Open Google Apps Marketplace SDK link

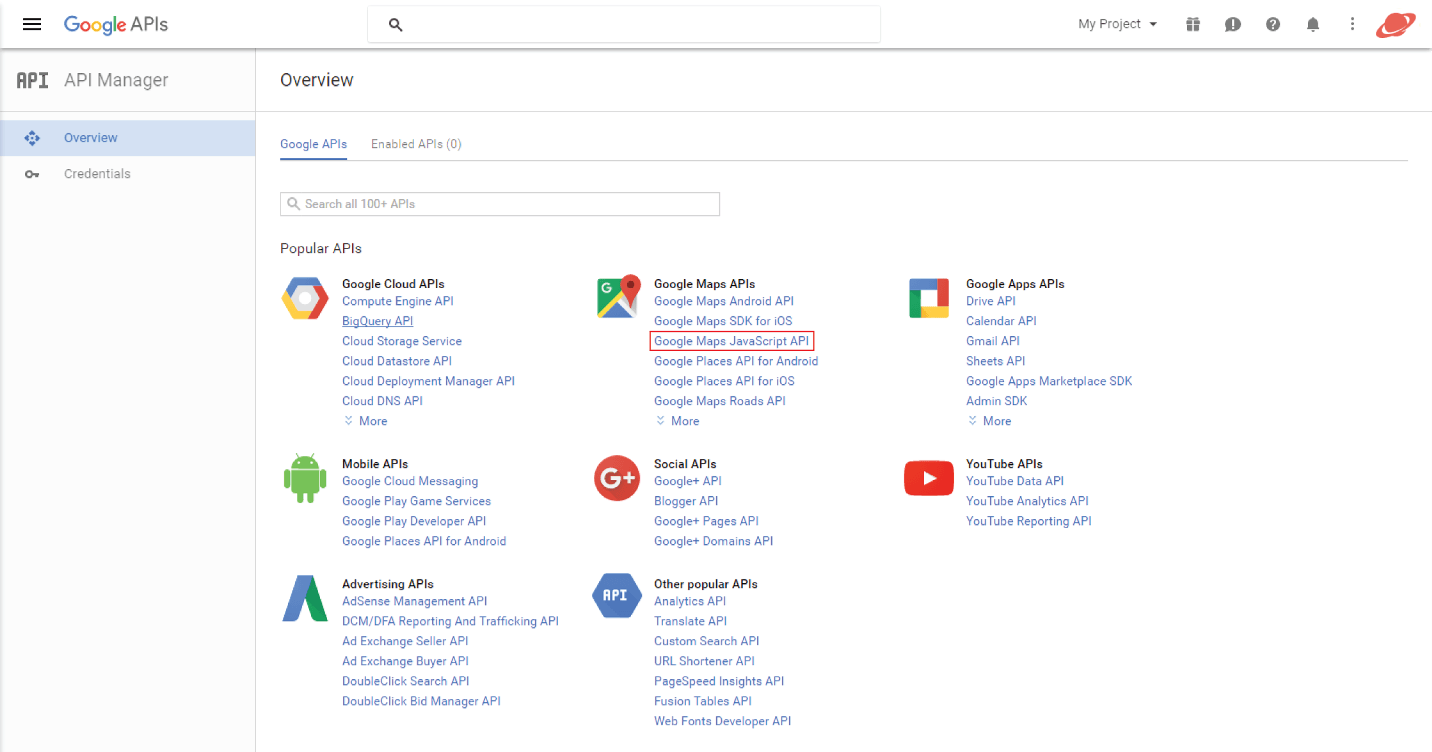[x=1050, y=381]
